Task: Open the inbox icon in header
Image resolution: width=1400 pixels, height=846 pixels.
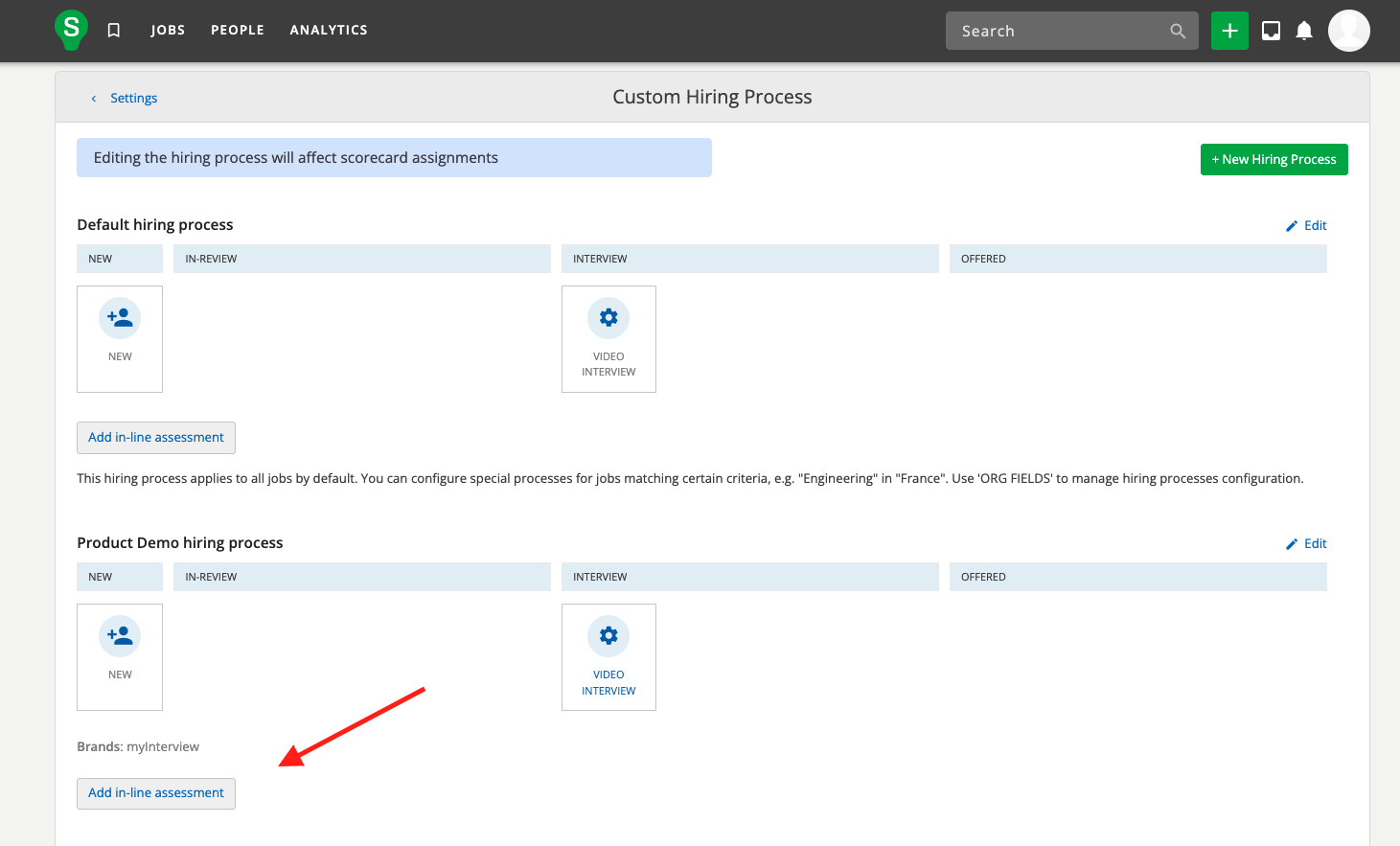Action: tap(1271, 31)
